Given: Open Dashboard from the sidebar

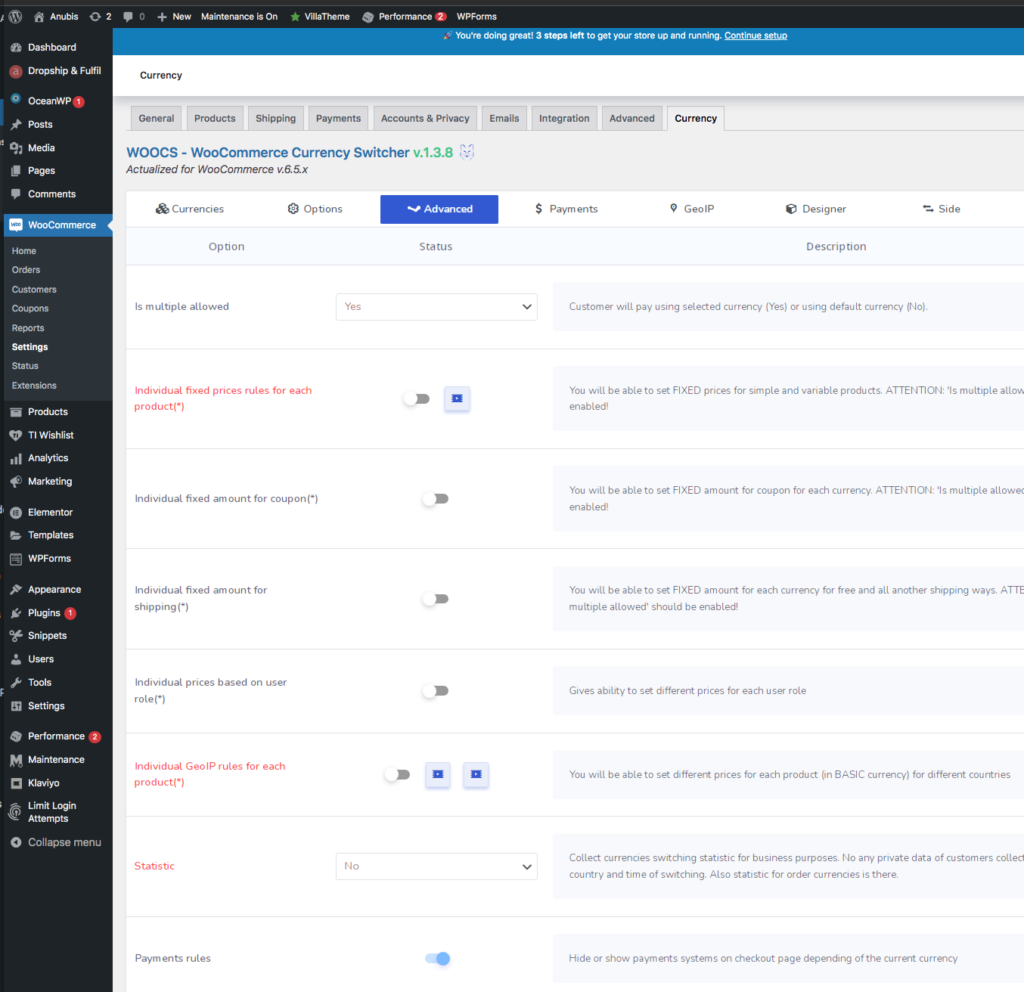Looking at the screenshot, I should [52, 47].
